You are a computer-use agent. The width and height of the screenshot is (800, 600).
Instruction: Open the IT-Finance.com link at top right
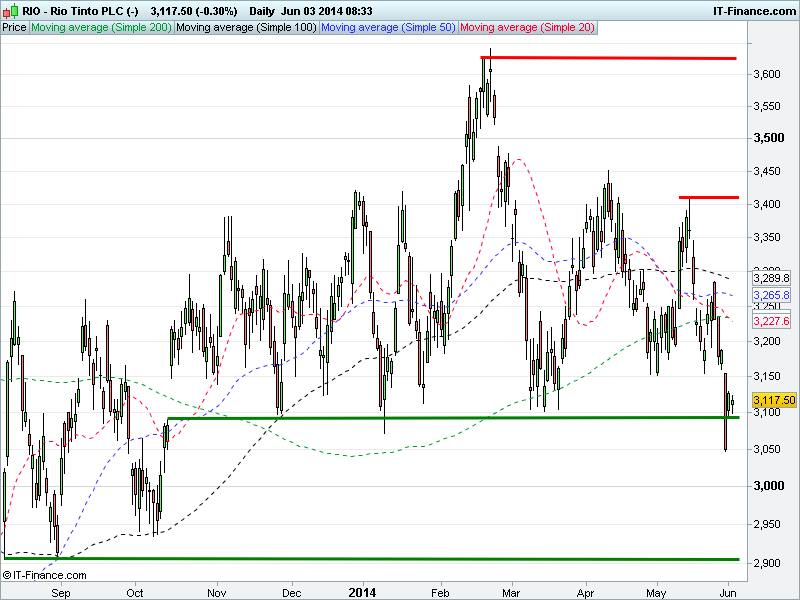coord(753,11)
